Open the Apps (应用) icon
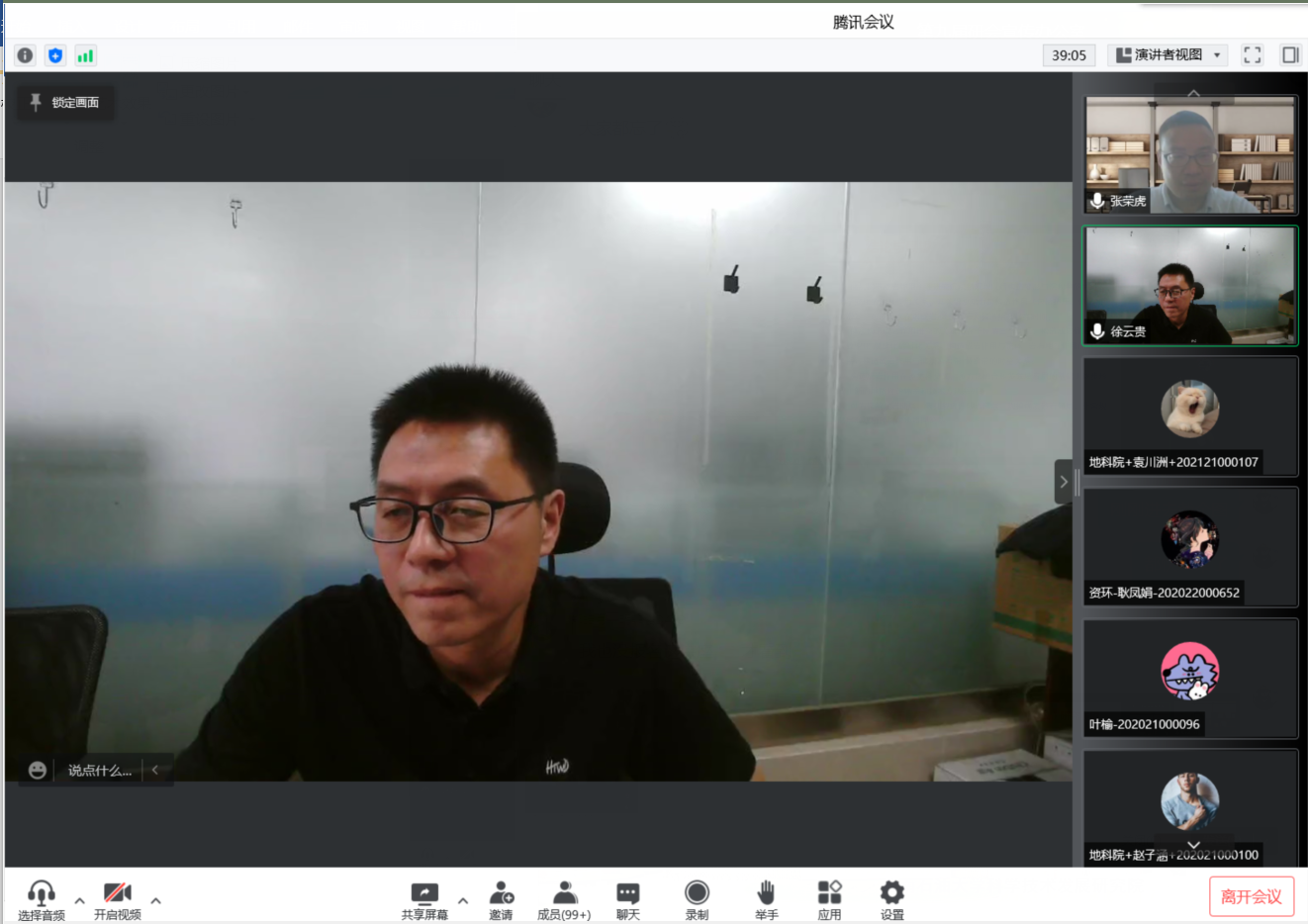This screenshot has width=1308, height=924. pos(829,899)
